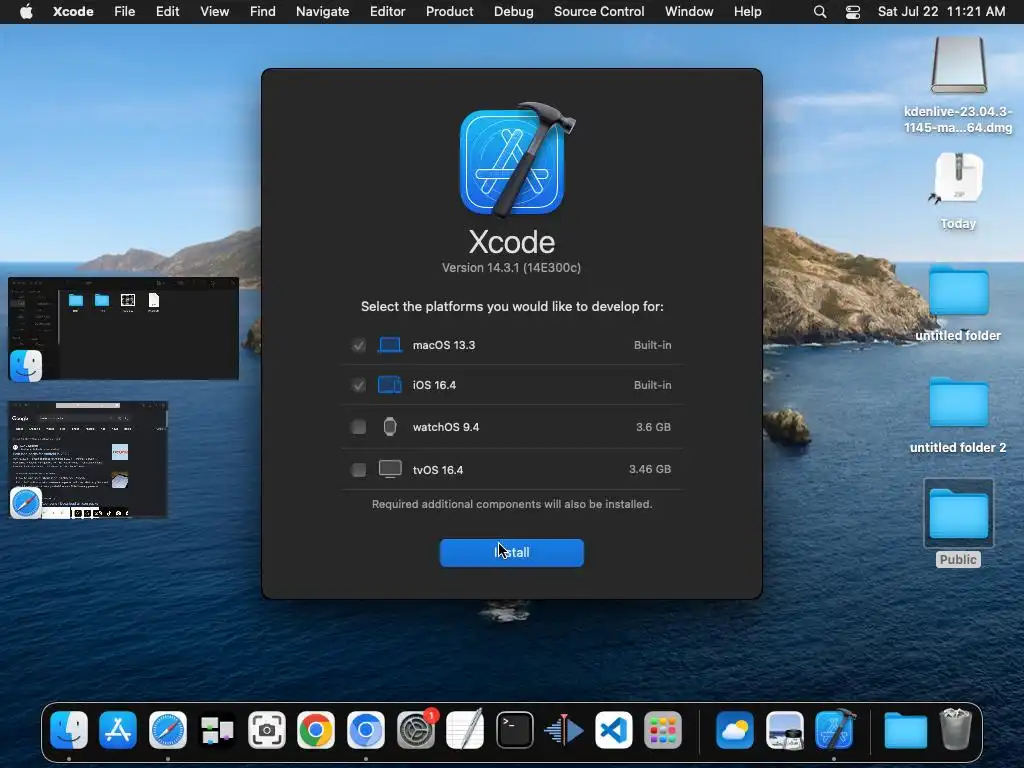Open Chromium from the Dock
Screen dimensions: 1024x768
[366, 729]
